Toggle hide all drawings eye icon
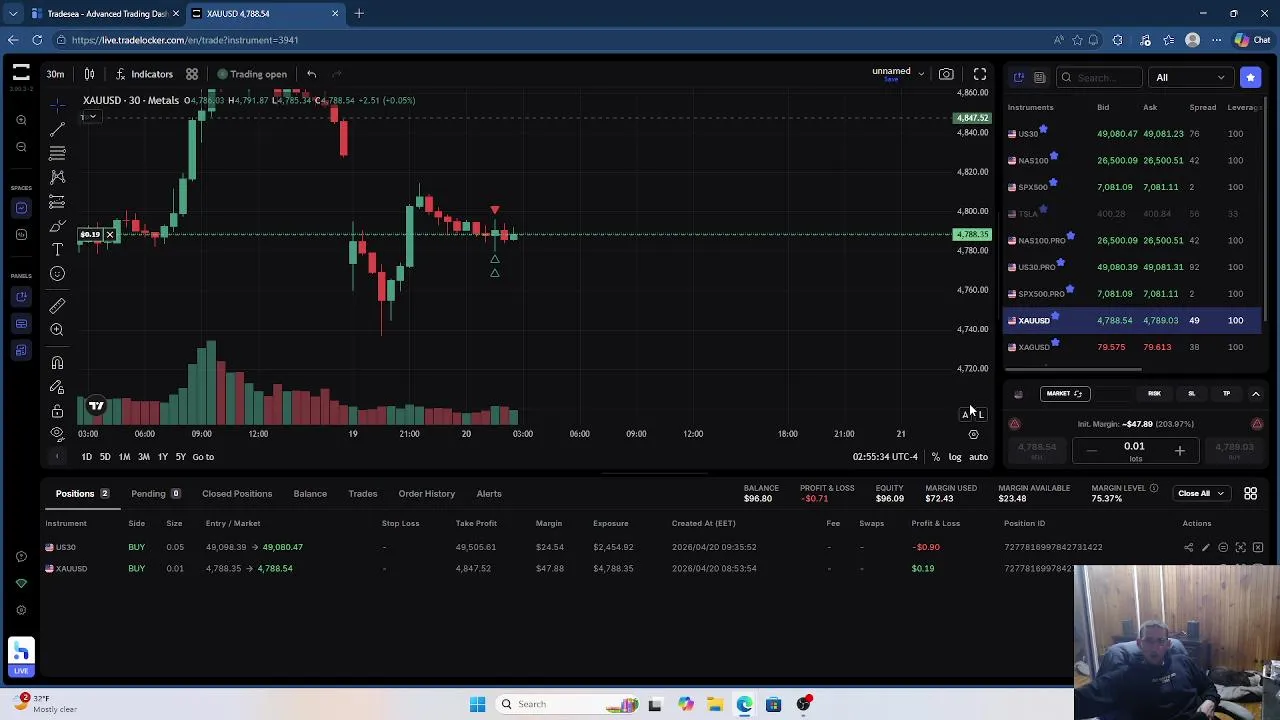1280x720 pixels. pyautogui.click(x=57, y=434)
